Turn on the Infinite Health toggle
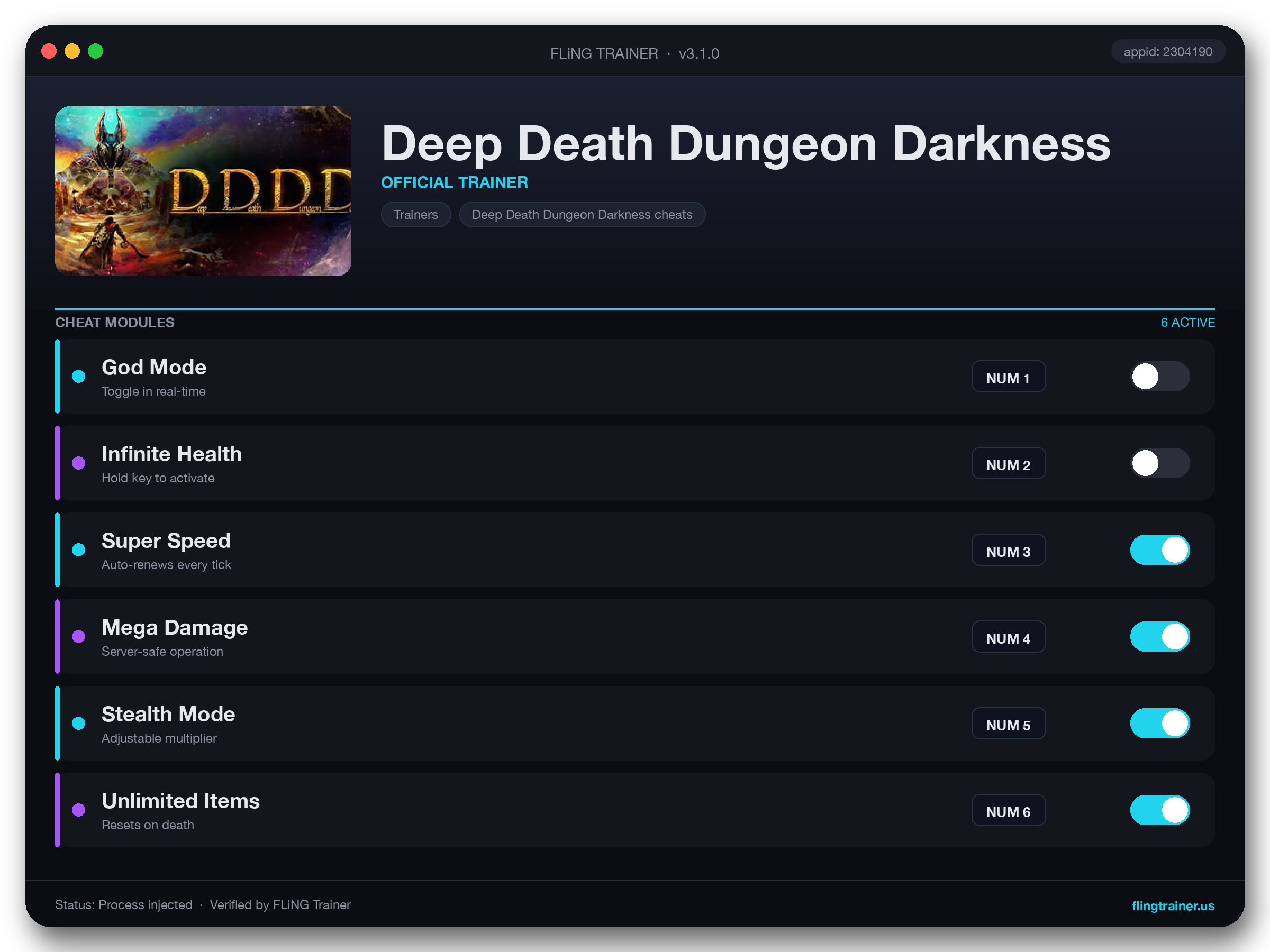Viewport: 1270px width, 952px height. 1160,463
